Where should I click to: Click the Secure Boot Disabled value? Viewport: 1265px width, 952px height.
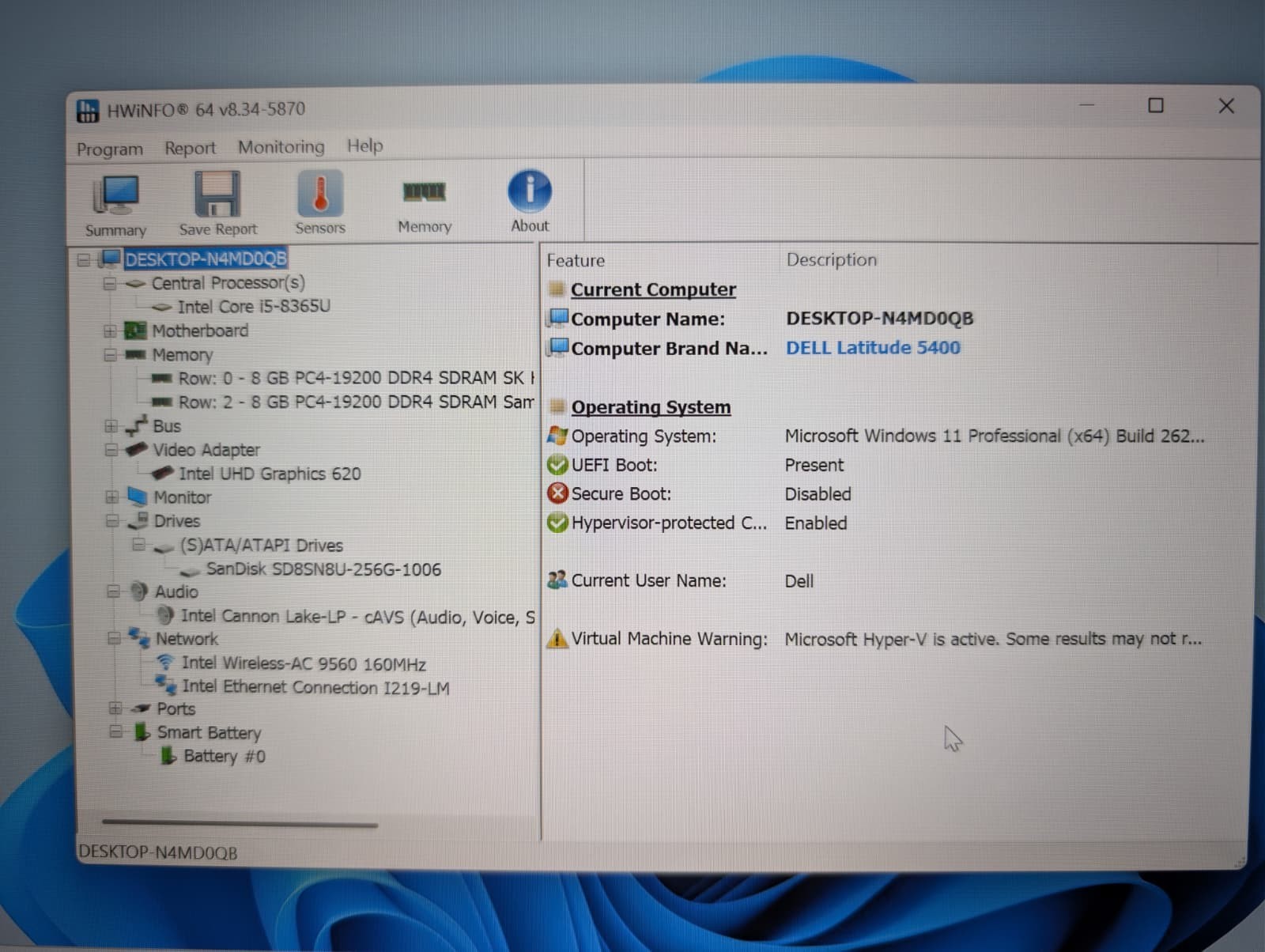pos(818,494)
